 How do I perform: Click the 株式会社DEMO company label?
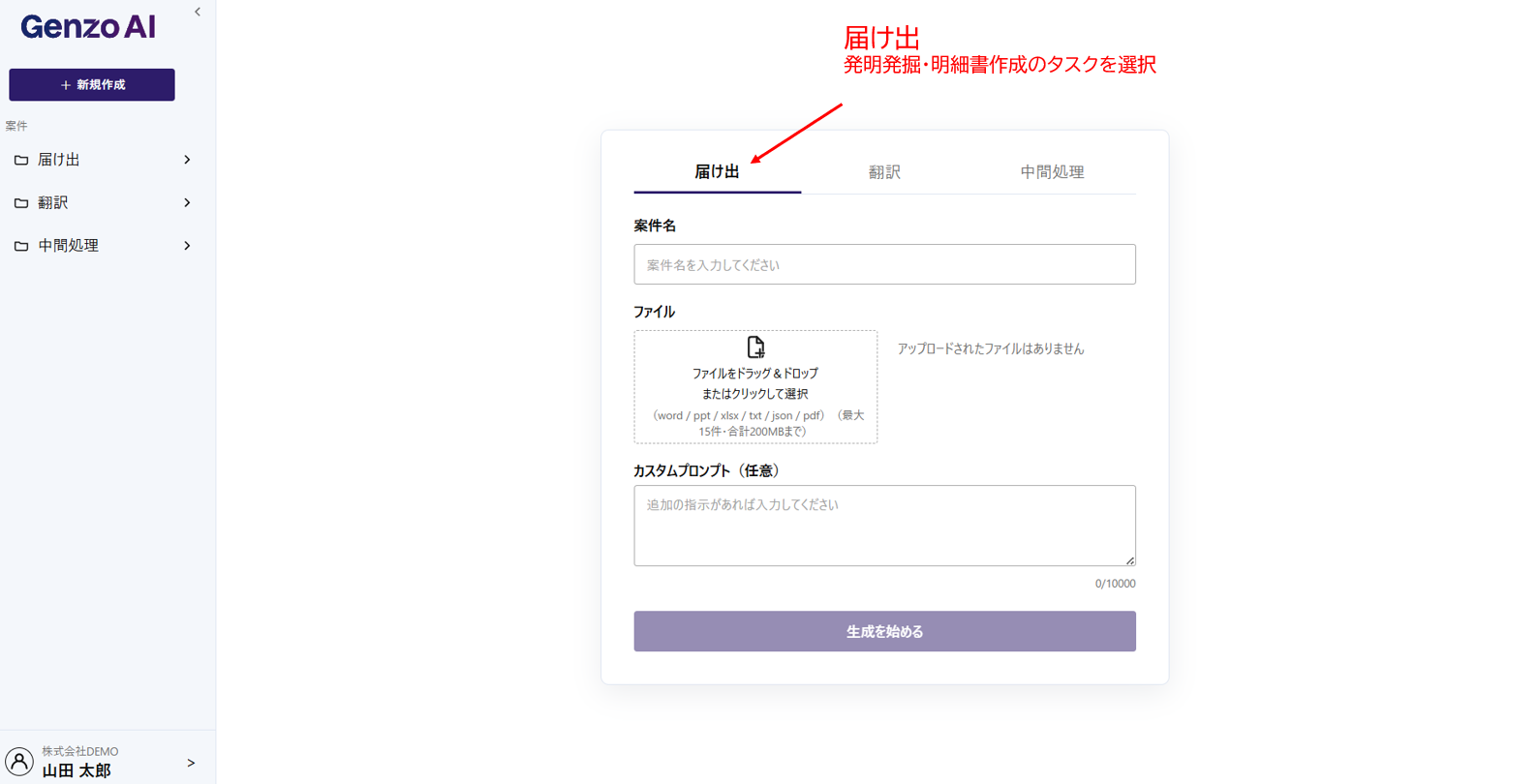(x=80, y=751)
